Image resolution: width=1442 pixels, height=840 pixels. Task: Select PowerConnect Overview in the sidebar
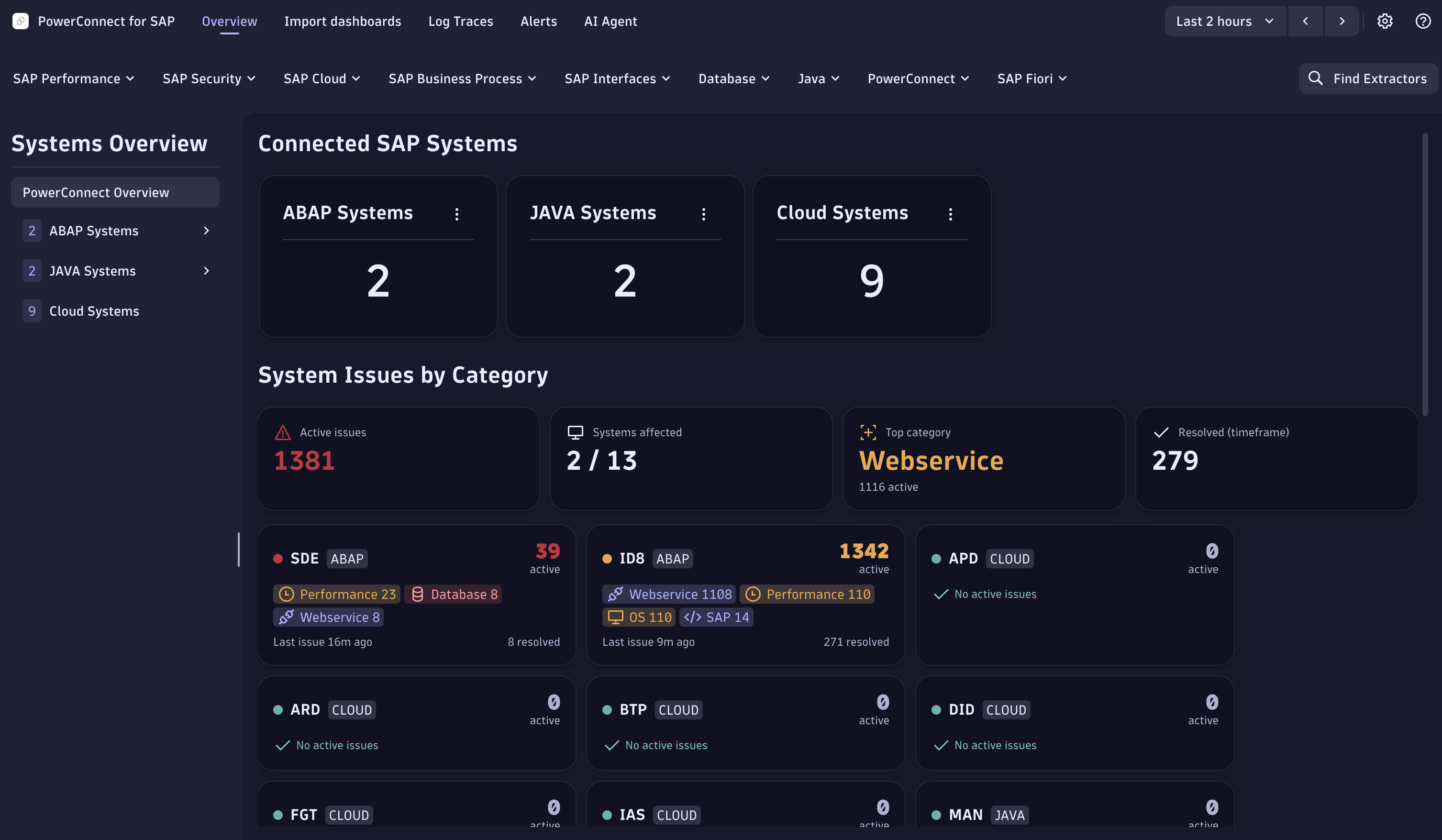[x=115, y=192]
